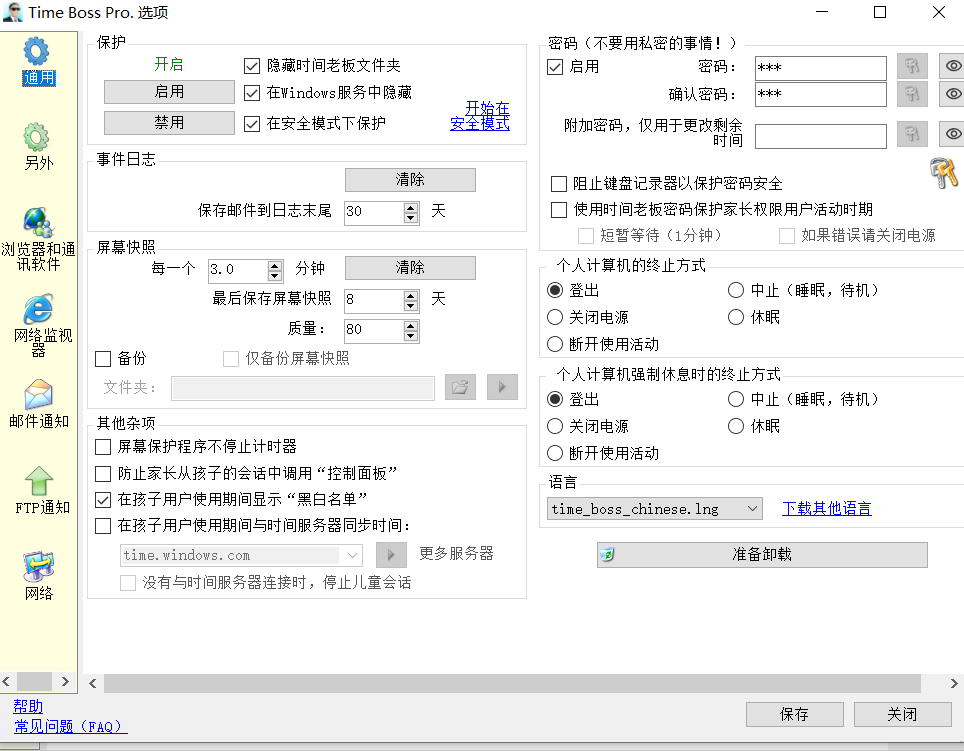Image resolution: width=964 pixels, height=751 pixels.
Task: Select 断开使用活动 under 强制休息时的终止方式
Action: [x=555, y=453]
